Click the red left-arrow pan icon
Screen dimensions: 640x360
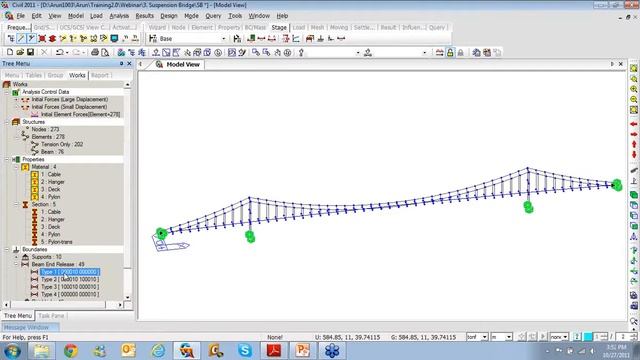633,124
